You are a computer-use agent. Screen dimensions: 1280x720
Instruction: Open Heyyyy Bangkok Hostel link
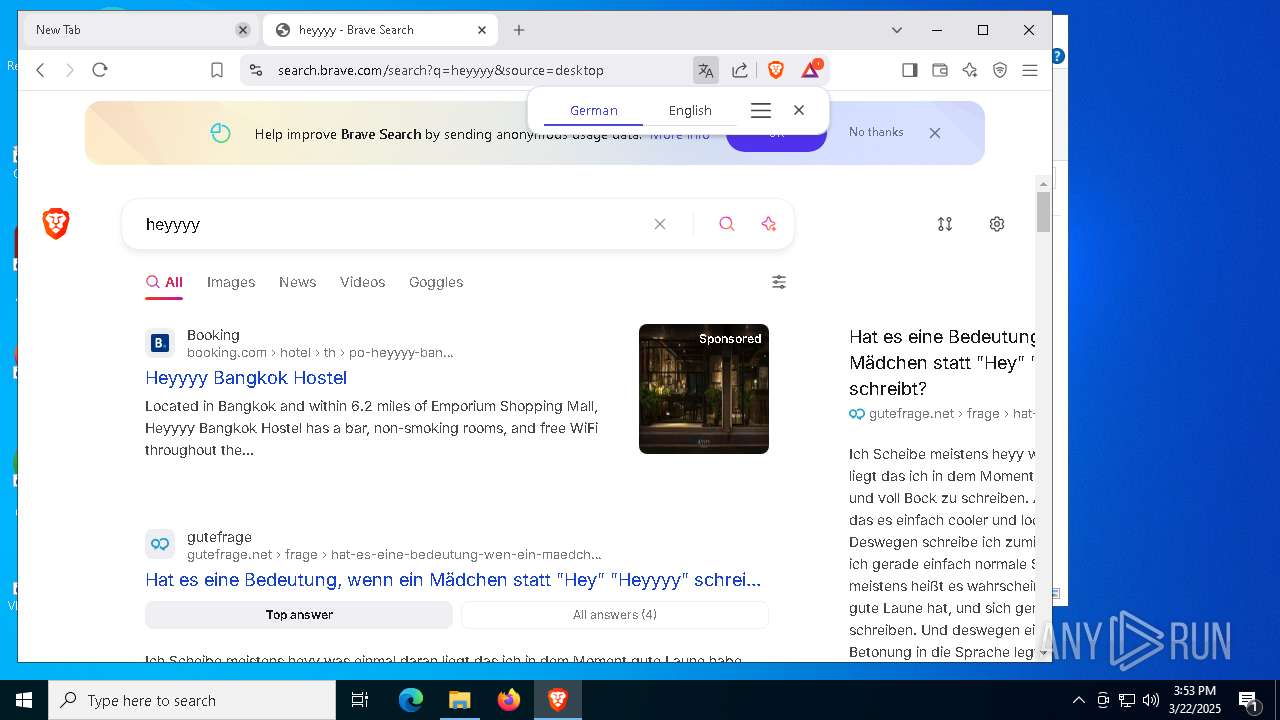(246, 378)
